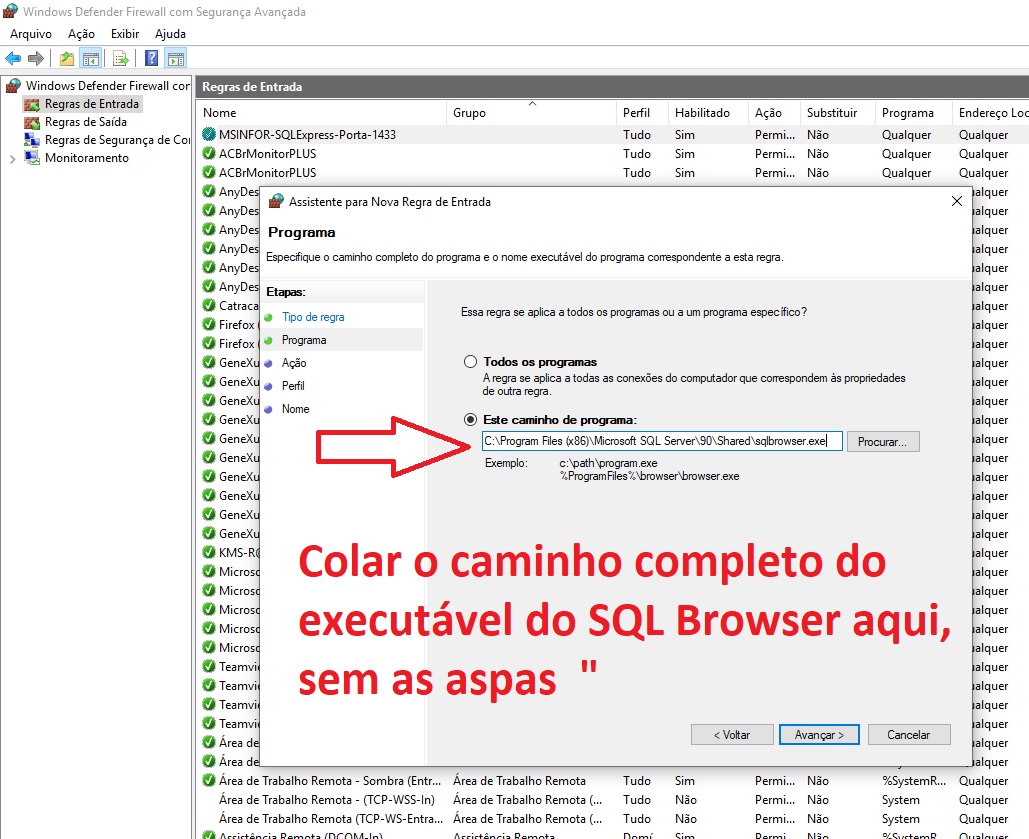Select the MSINFOR-SQLExpress-Porta-1433 rule name
The height and width of the screenshot is (839, 1029).
[307, 135]
